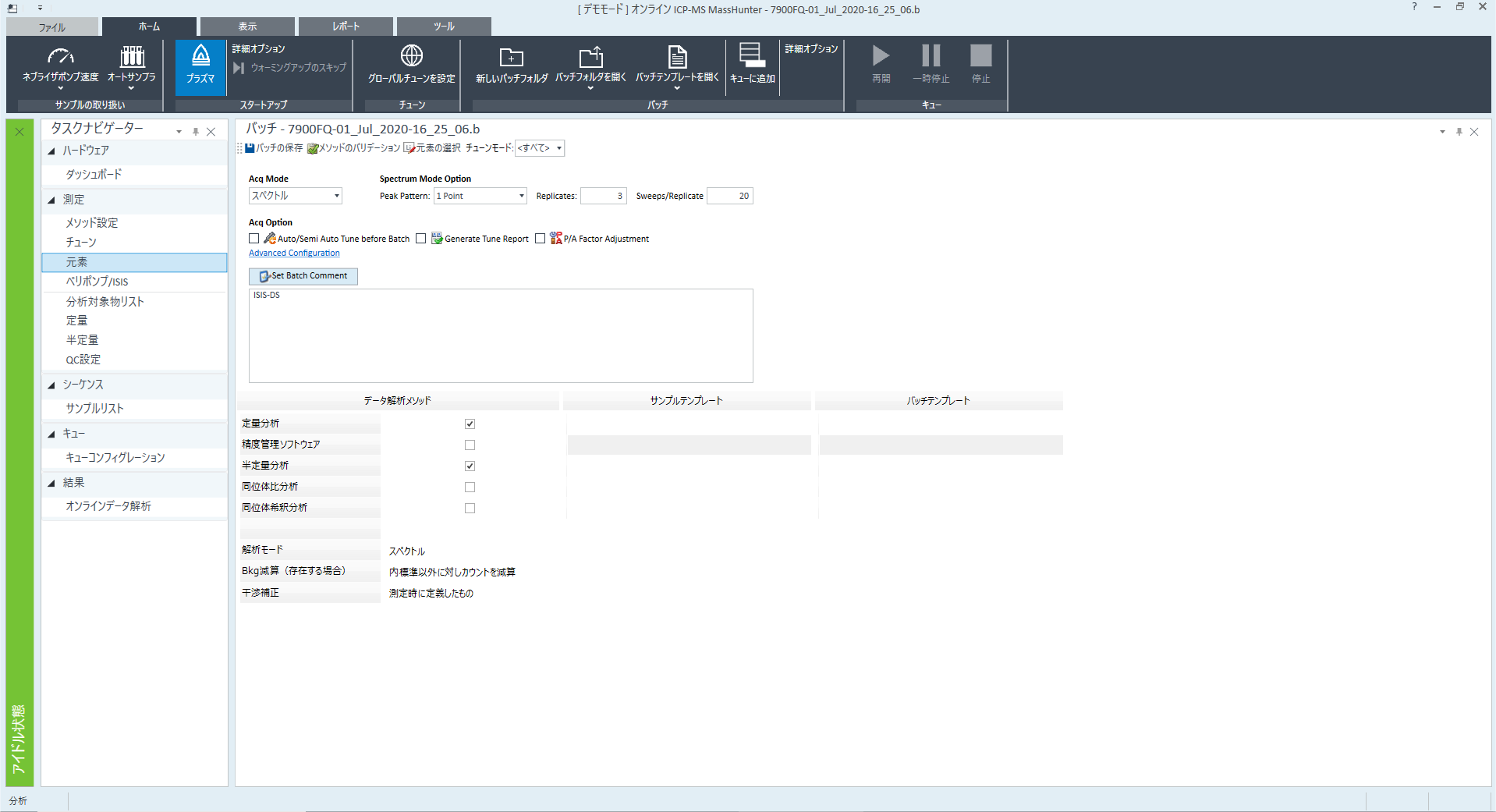Open the application system menu icon
Screen dimensions: 1496x812
(x=12, y=9)
